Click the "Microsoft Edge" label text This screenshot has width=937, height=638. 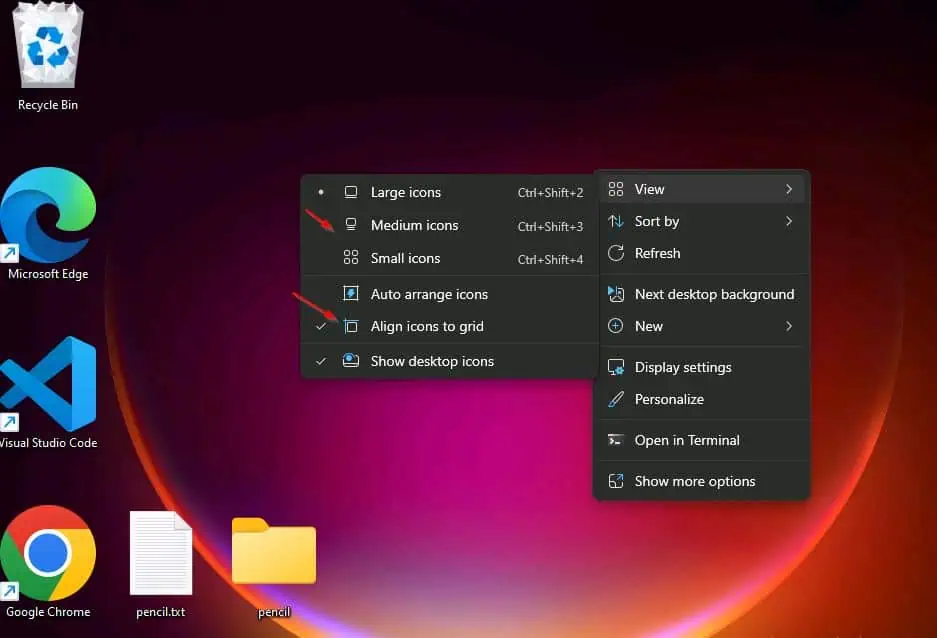click(48, 274)
